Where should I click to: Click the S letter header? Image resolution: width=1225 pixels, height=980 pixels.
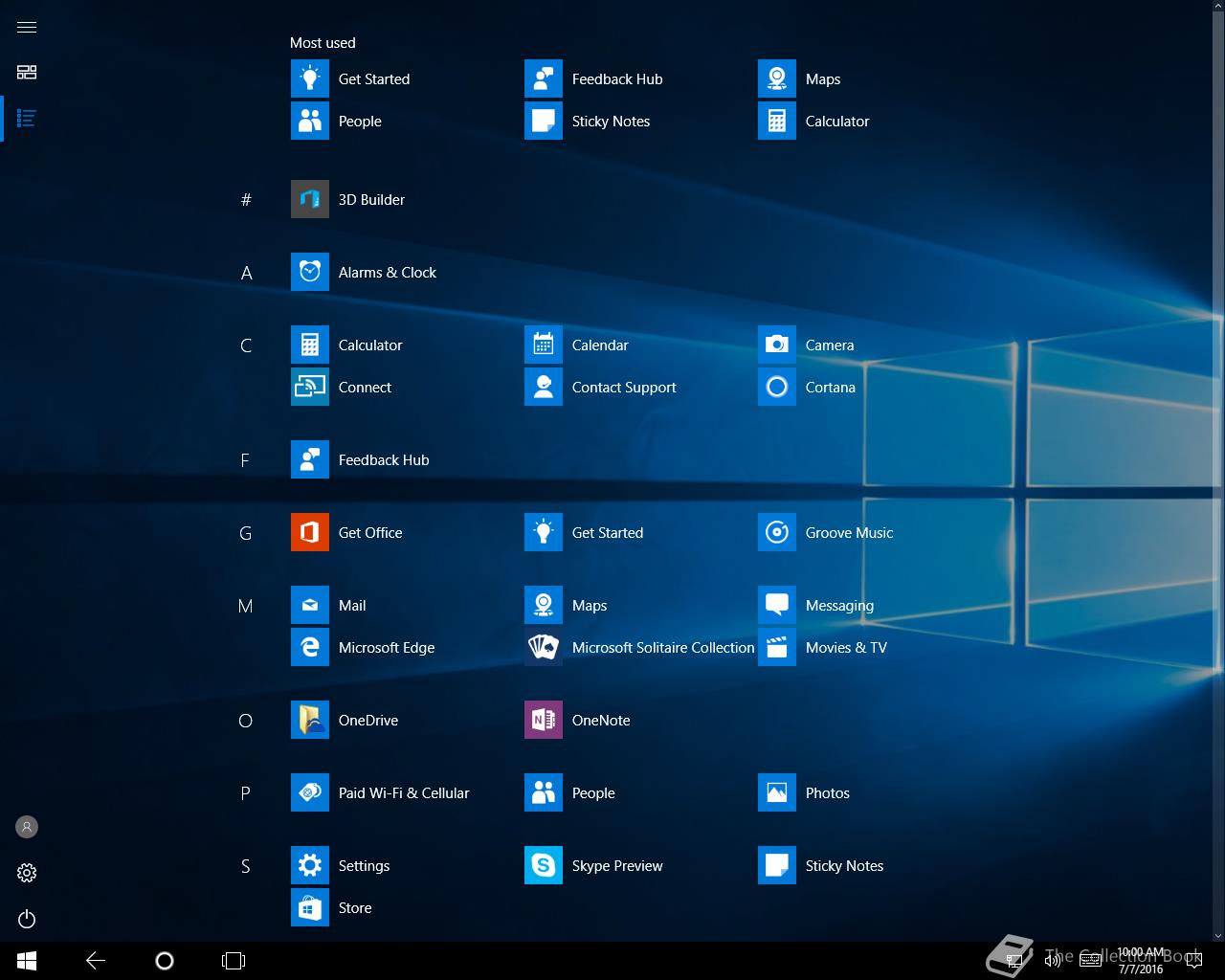coord(245,866)
